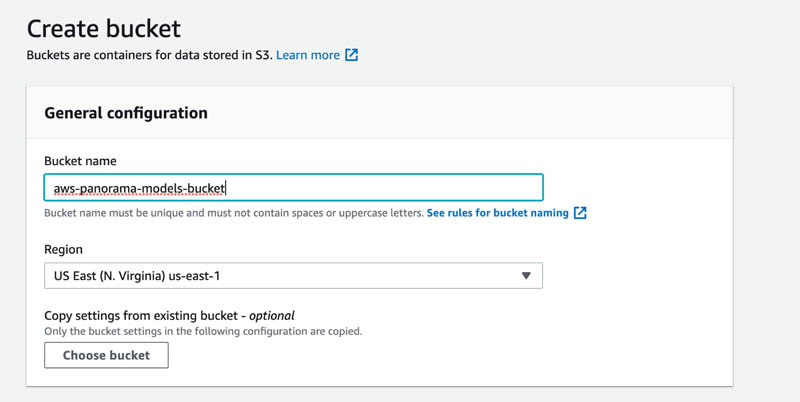Select the Create bucket heading text

point(104,29)
